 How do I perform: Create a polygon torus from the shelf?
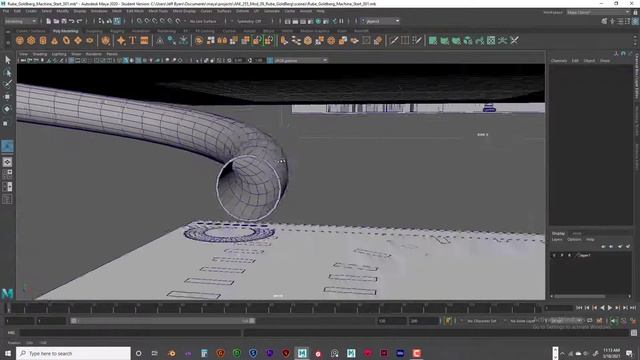pyautogui.click(x=66, y=40)
